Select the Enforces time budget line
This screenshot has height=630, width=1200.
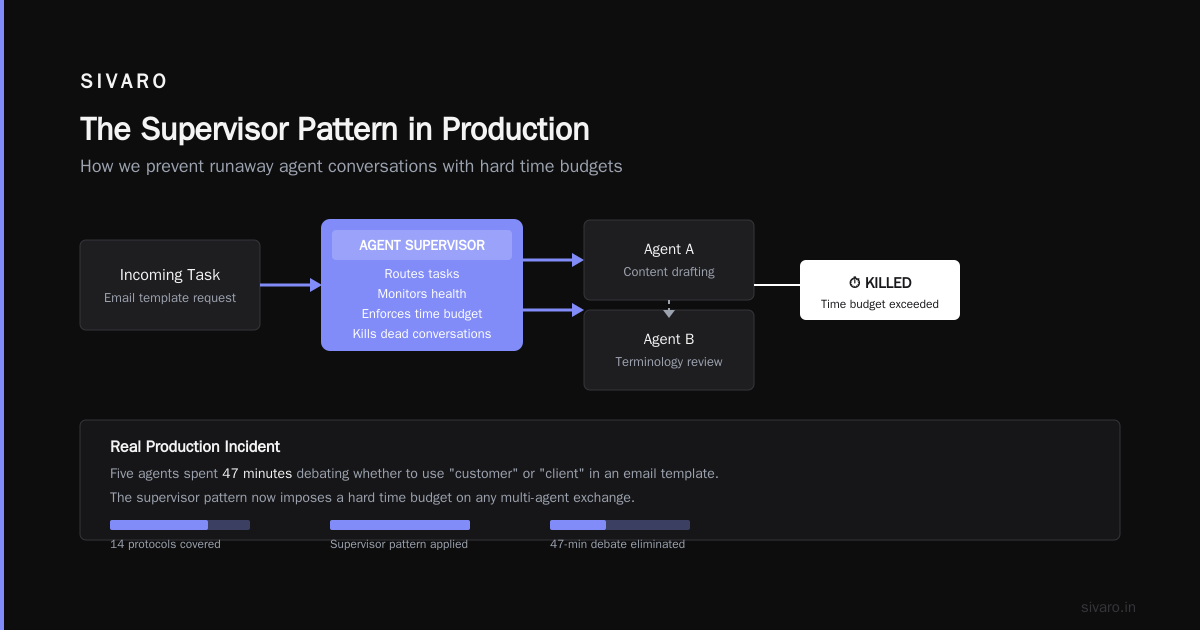coord(422,314)
